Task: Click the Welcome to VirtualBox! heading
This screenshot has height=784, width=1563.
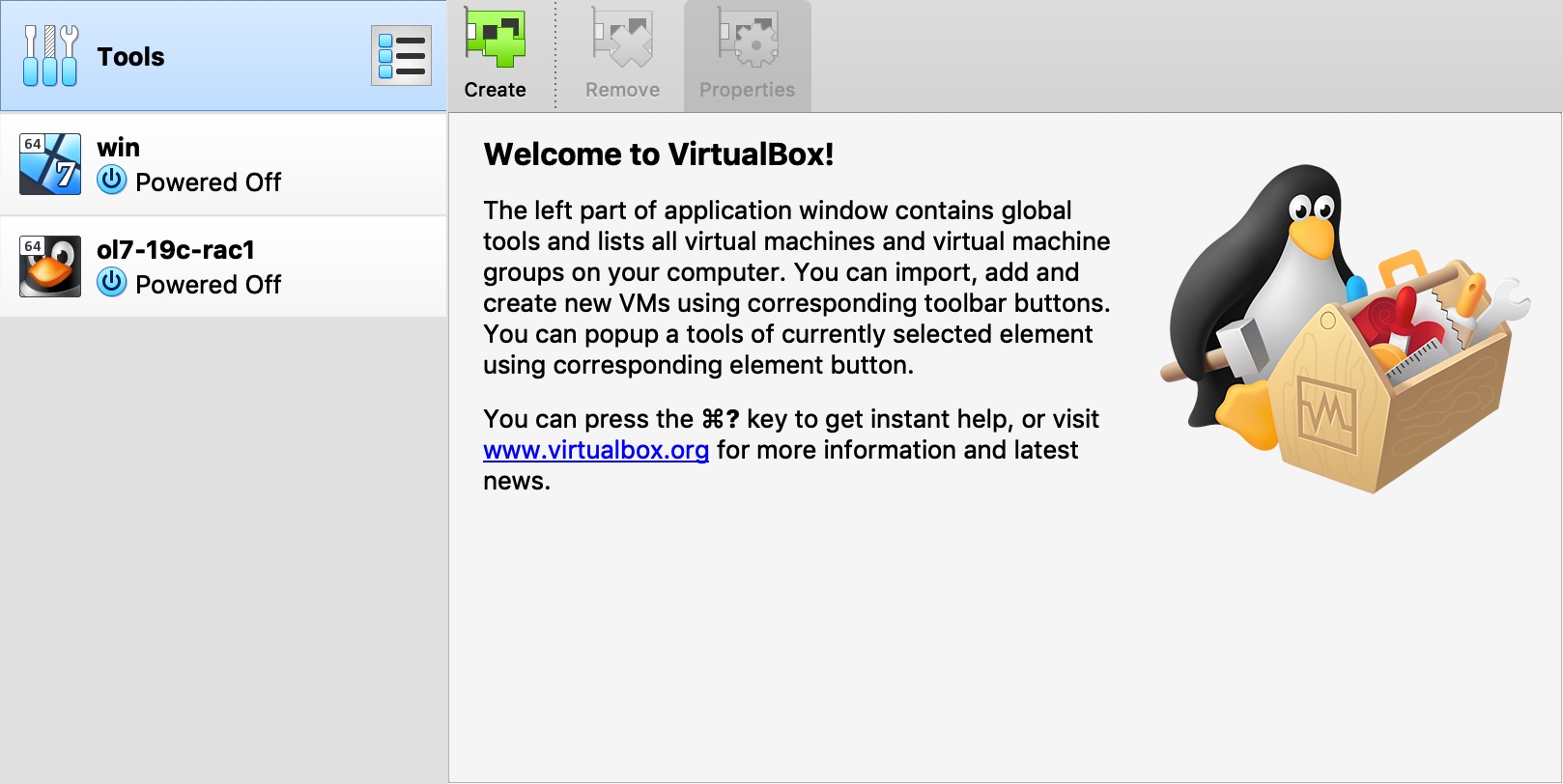Action: pyautogui.click(x=659, y=154)
